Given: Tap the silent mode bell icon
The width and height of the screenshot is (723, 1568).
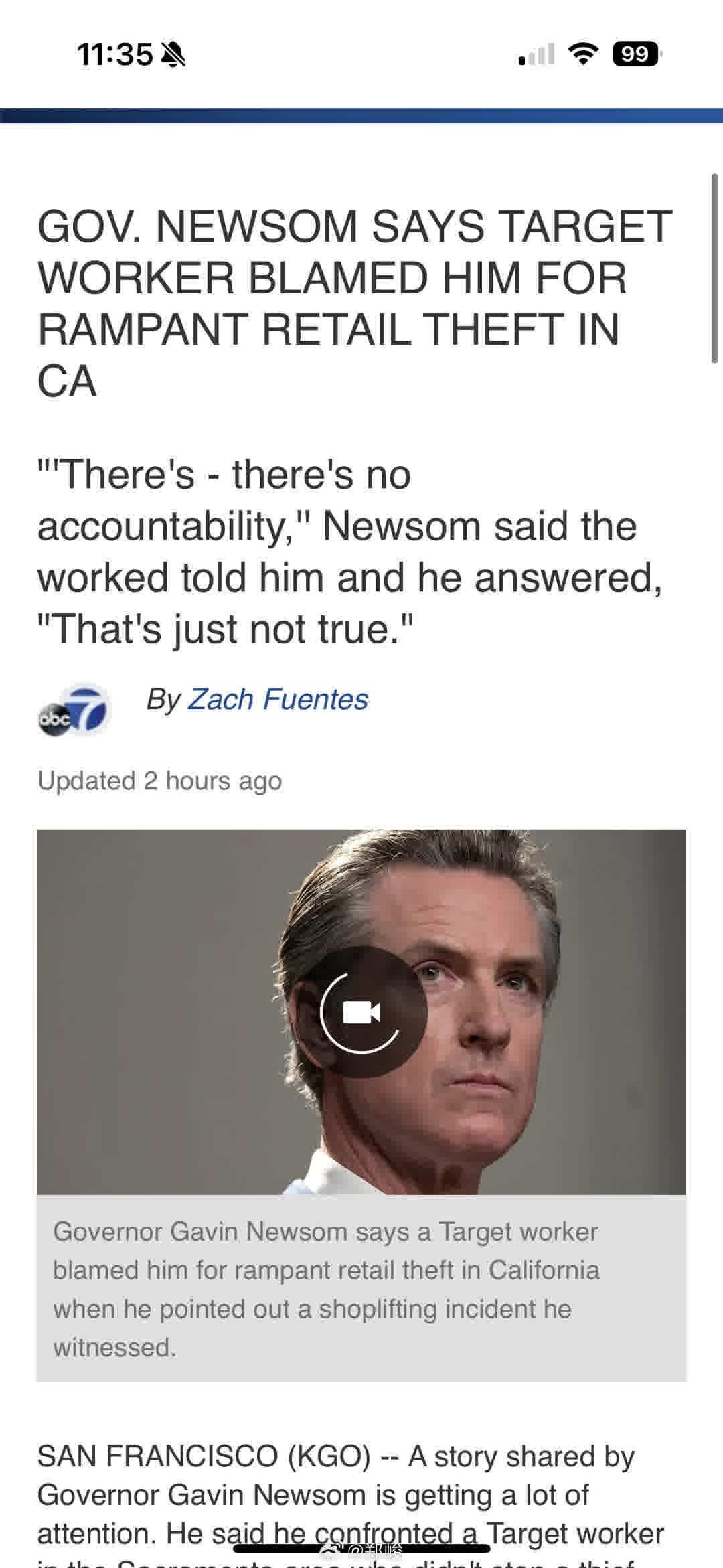Looking at the screenshot, I should [175, 55].
